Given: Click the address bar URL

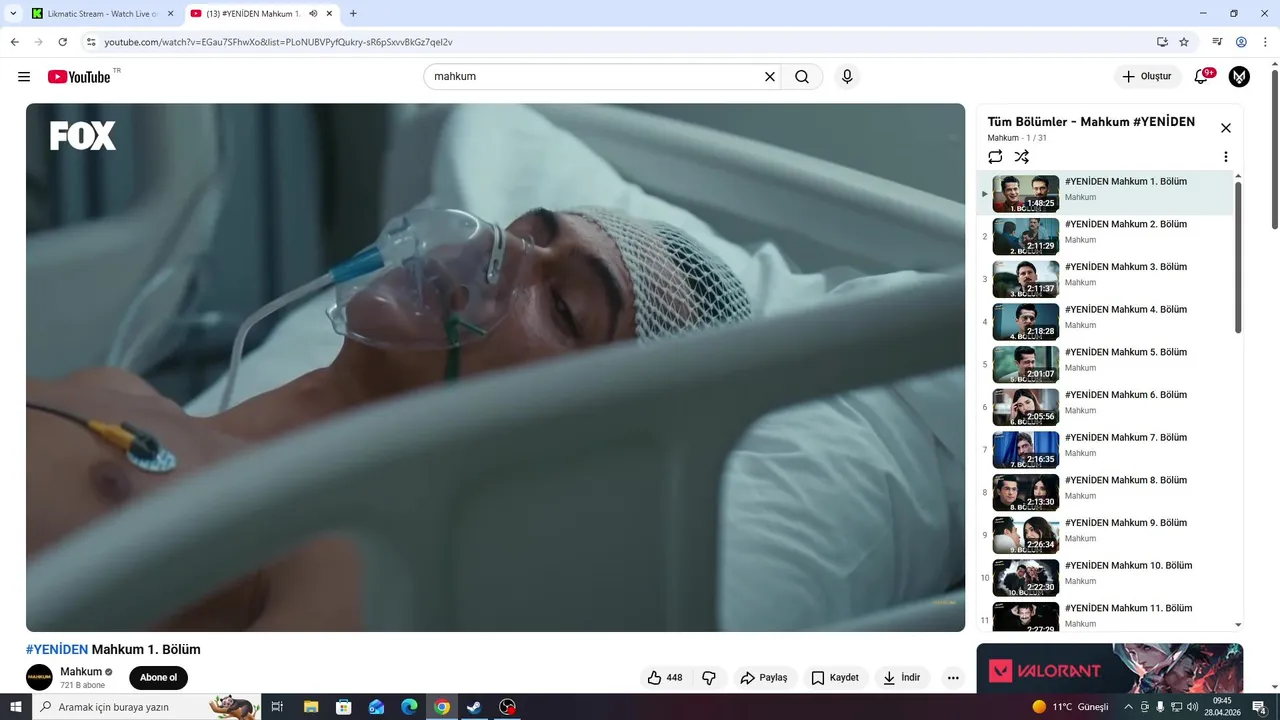Looking at the screenshot, I should pos(279,42).
